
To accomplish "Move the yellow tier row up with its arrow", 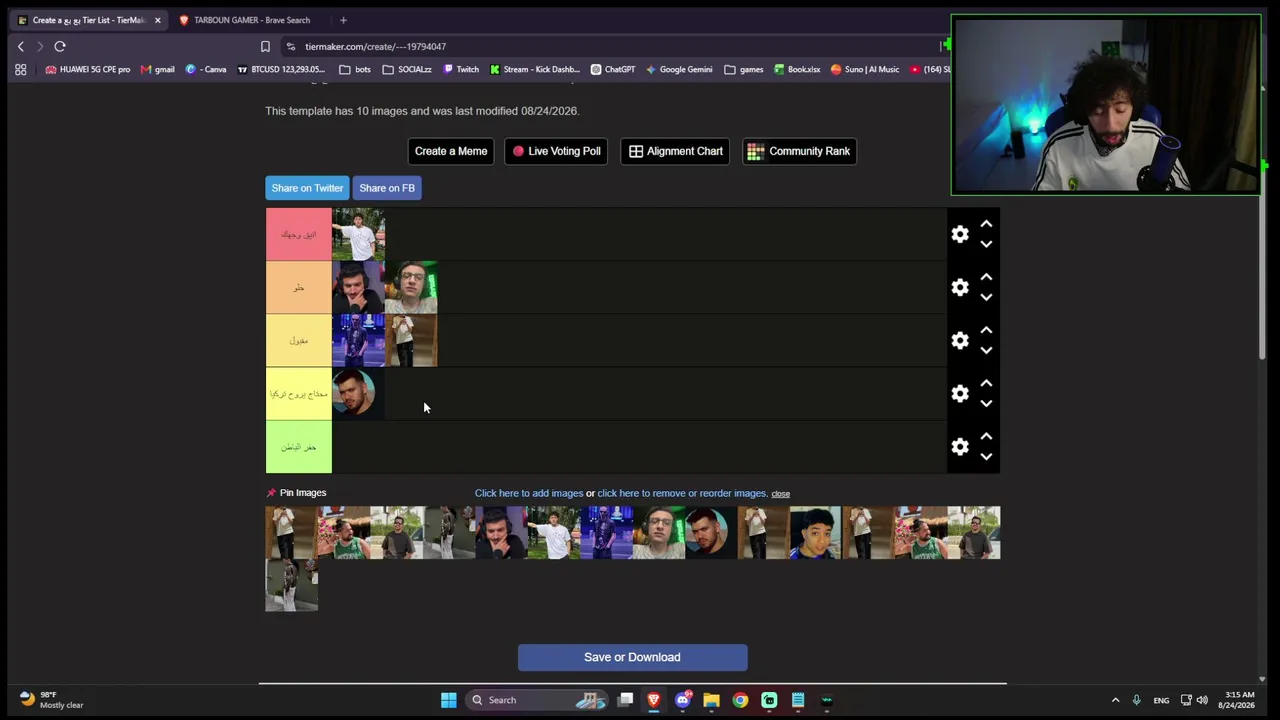I will tap(986, 329).
